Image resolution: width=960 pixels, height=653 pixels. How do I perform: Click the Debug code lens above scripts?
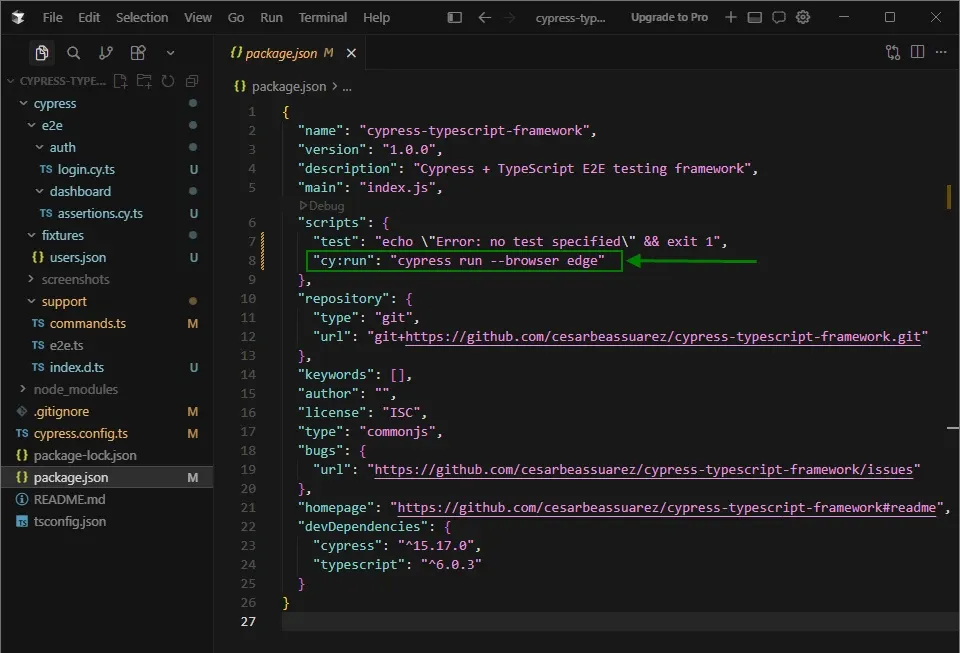tap(321, 206)
